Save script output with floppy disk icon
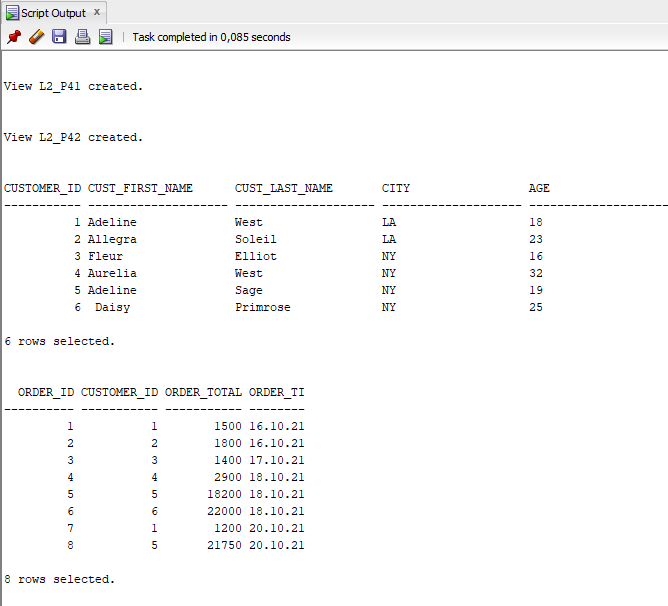Image resolution: width=668 pixels, height=606 pixels. click(59, 37)
